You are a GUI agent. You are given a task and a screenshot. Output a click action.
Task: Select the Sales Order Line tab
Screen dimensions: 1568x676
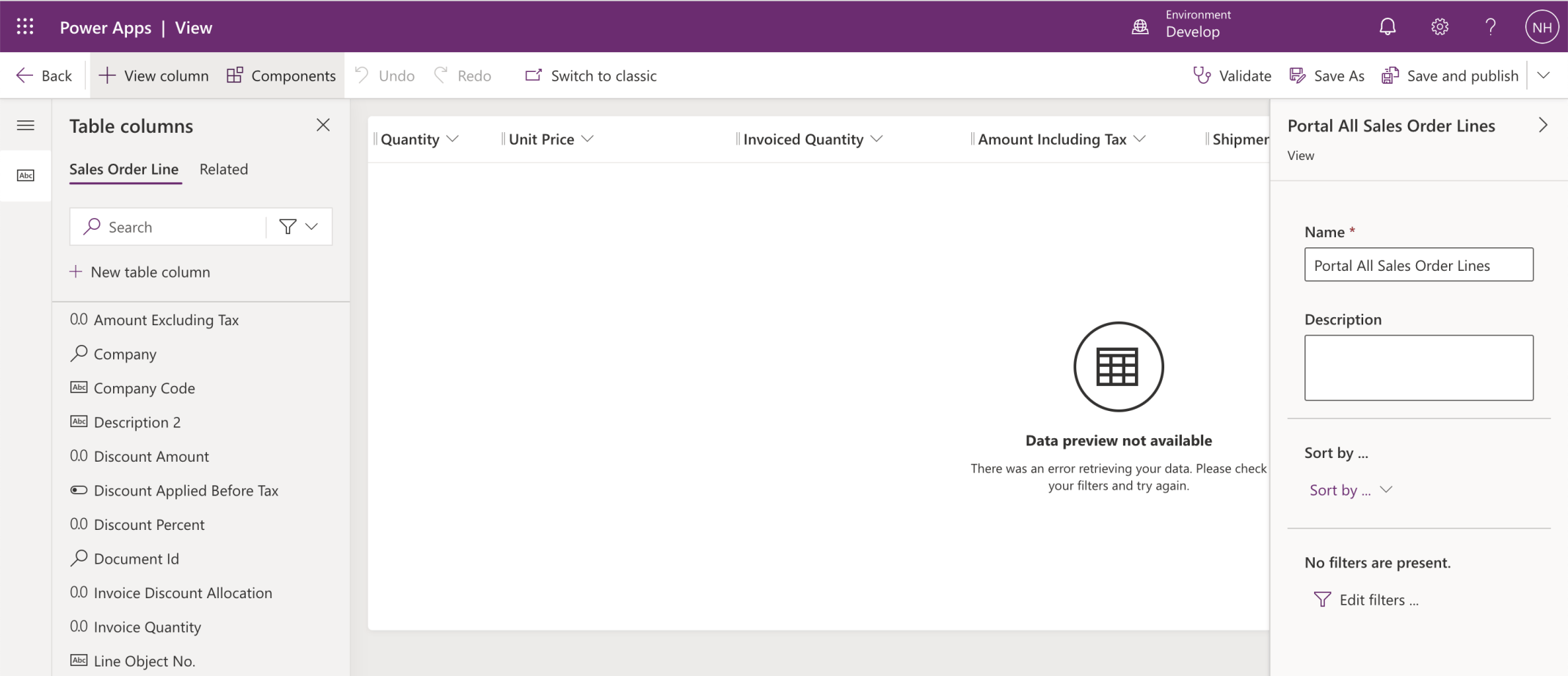[124, 170]
